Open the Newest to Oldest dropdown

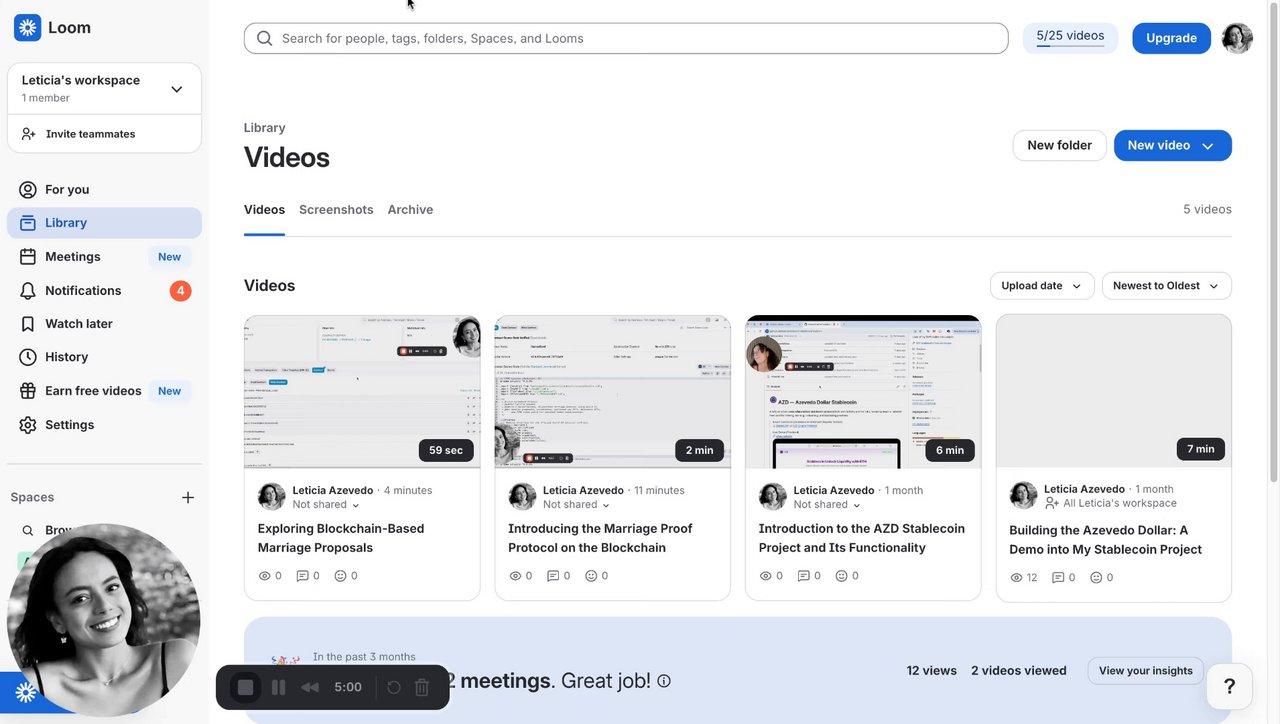click(x=1166, y=286)
